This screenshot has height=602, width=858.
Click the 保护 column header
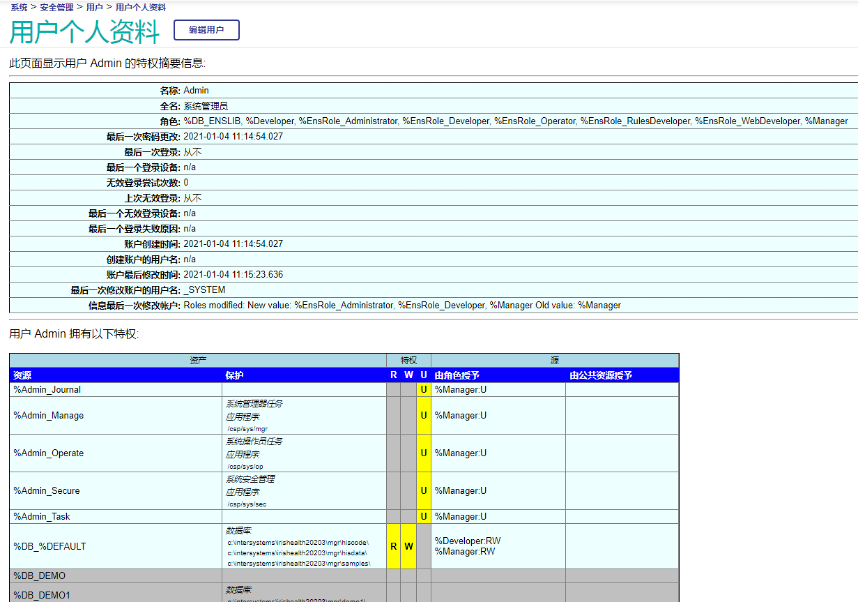[x=234, y=375]
